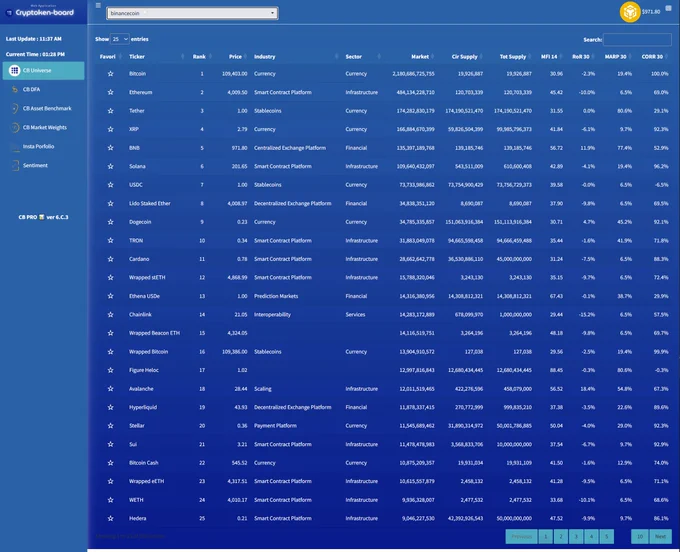
Task: Click the BNB coin logo icon
Action: 630,12
